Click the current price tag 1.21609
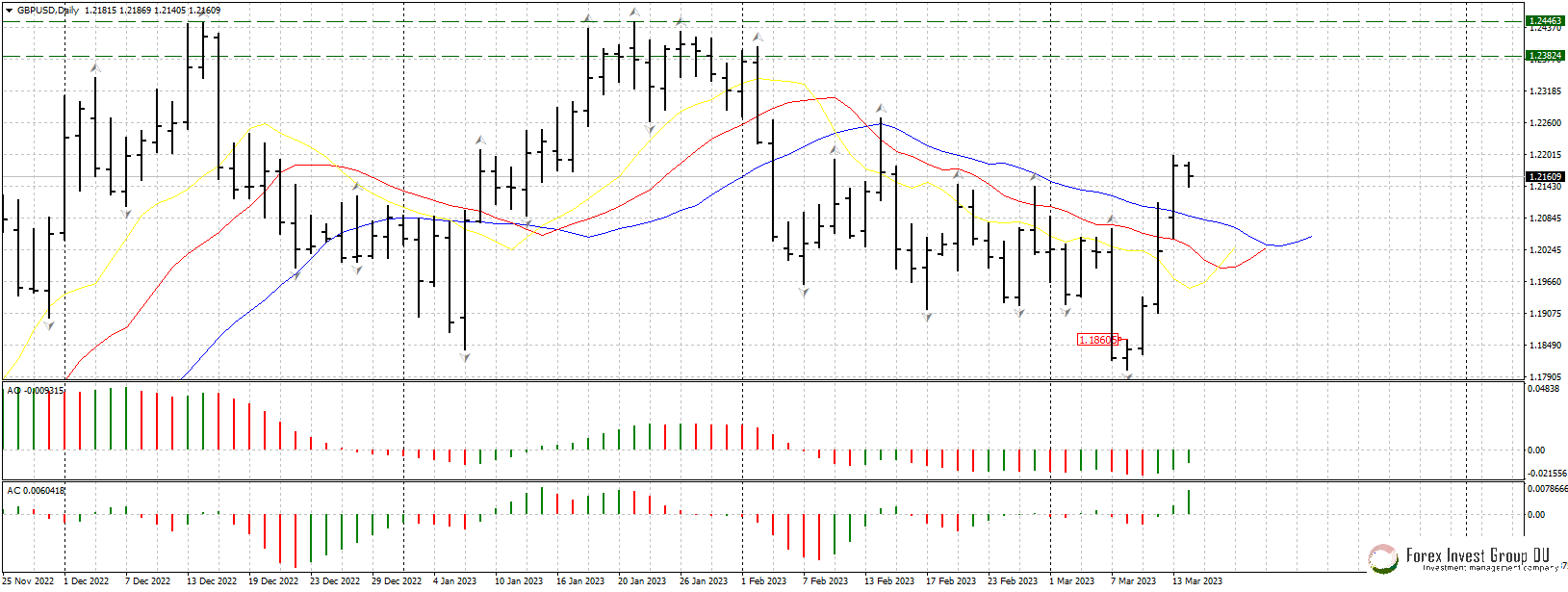Viewport: 1568px width, 592px height. tap(1545, 177)
